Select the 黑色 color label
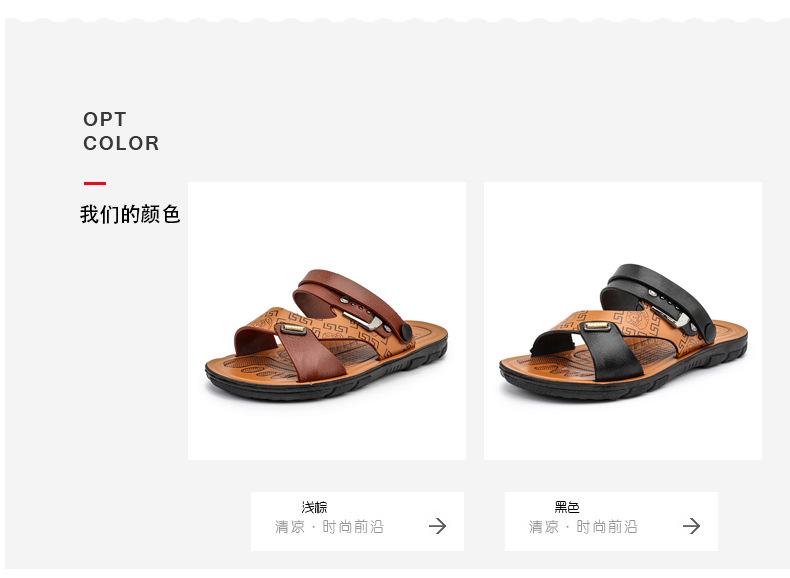This screenshot has width=790, height=578. (x=567, y=507)
